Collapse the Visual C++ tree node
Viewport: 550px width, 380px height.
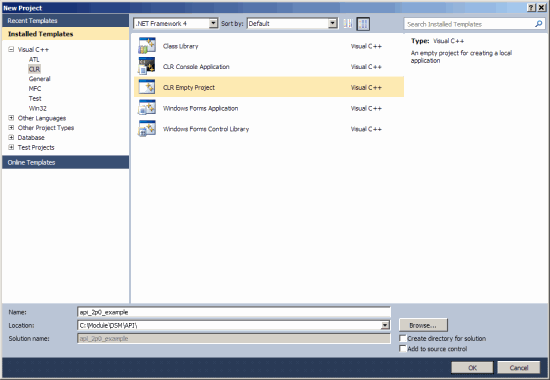pyautogui.click(x=11, y=49)
